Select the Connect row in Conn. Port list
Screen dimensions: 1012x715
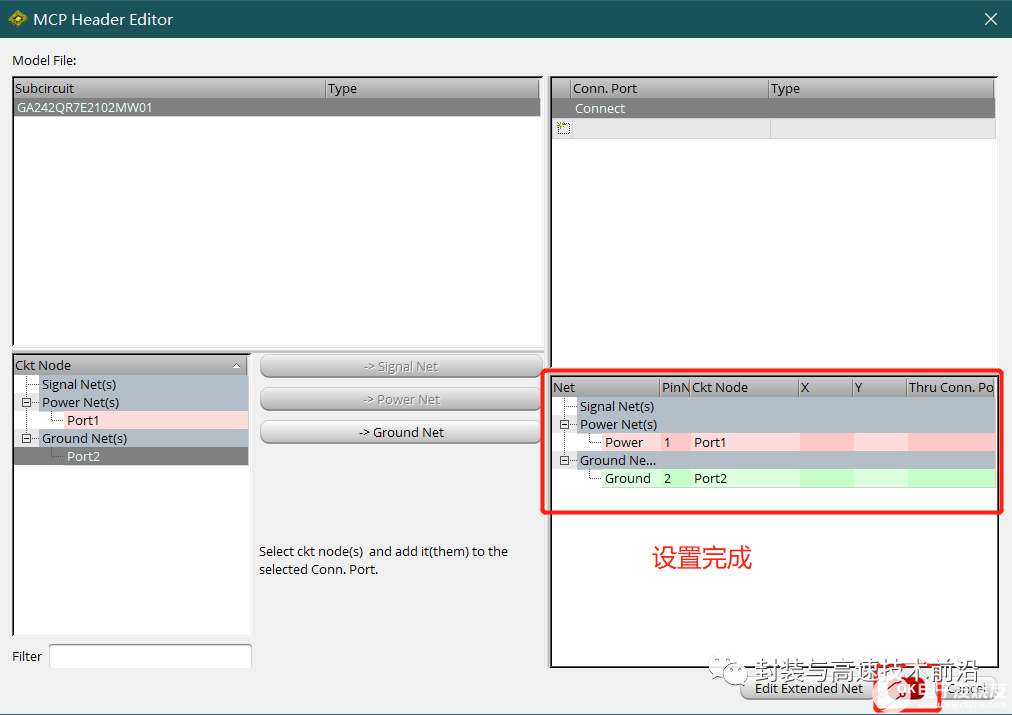pos(773,108)
